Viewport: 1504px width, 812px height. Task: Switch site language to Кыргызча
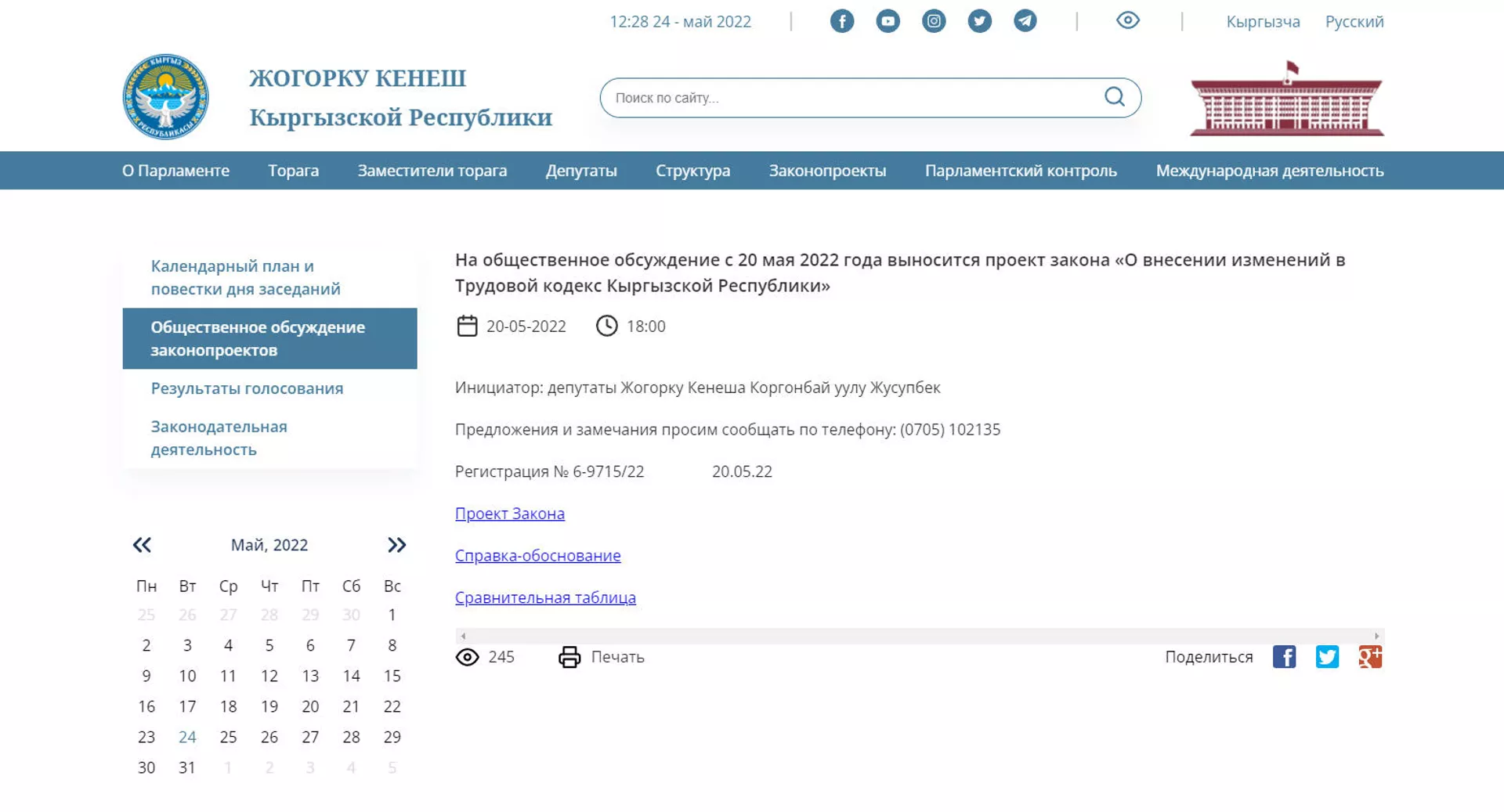(1263, 22)
